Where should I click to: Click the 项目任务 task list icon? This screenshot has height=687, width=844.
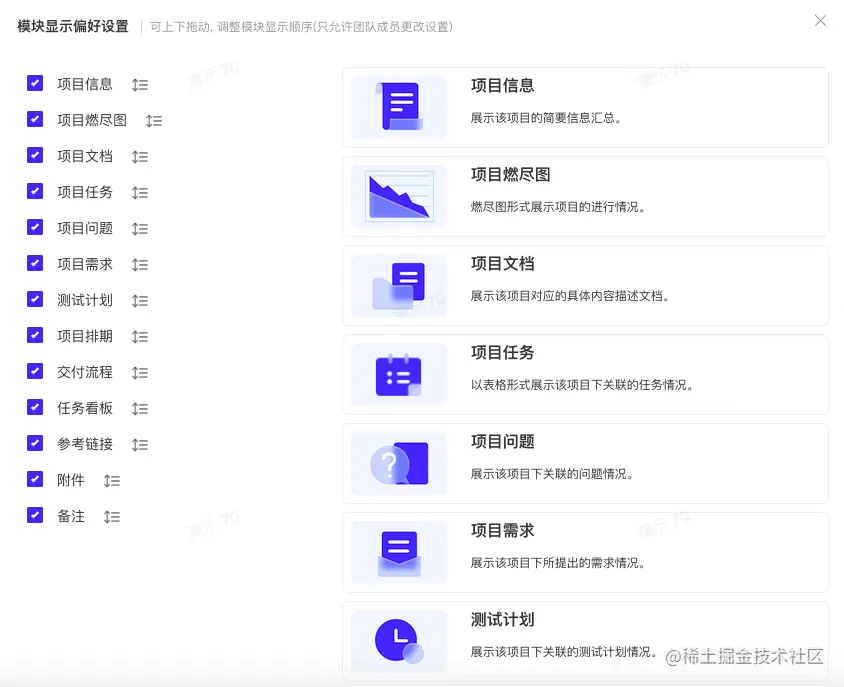pos(398,373)
